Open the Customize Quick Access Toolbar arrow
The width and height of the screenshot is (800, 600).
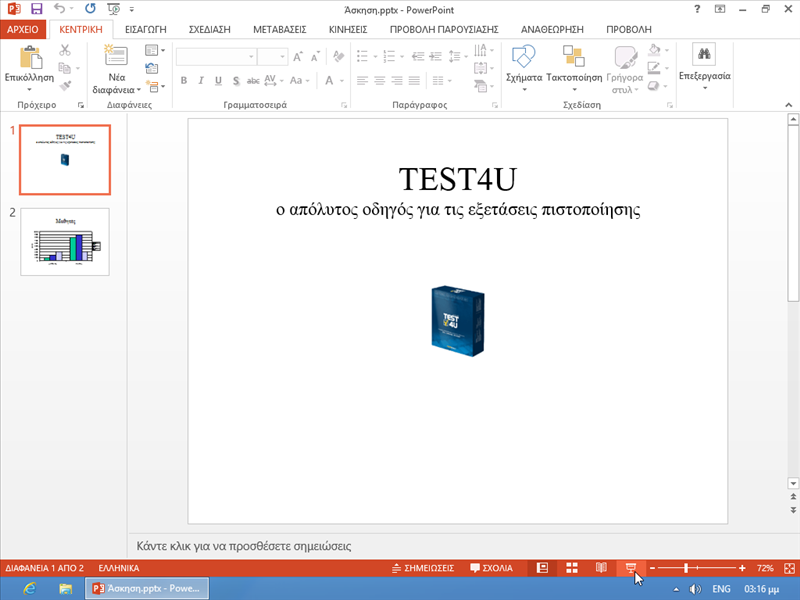[132, 9]
